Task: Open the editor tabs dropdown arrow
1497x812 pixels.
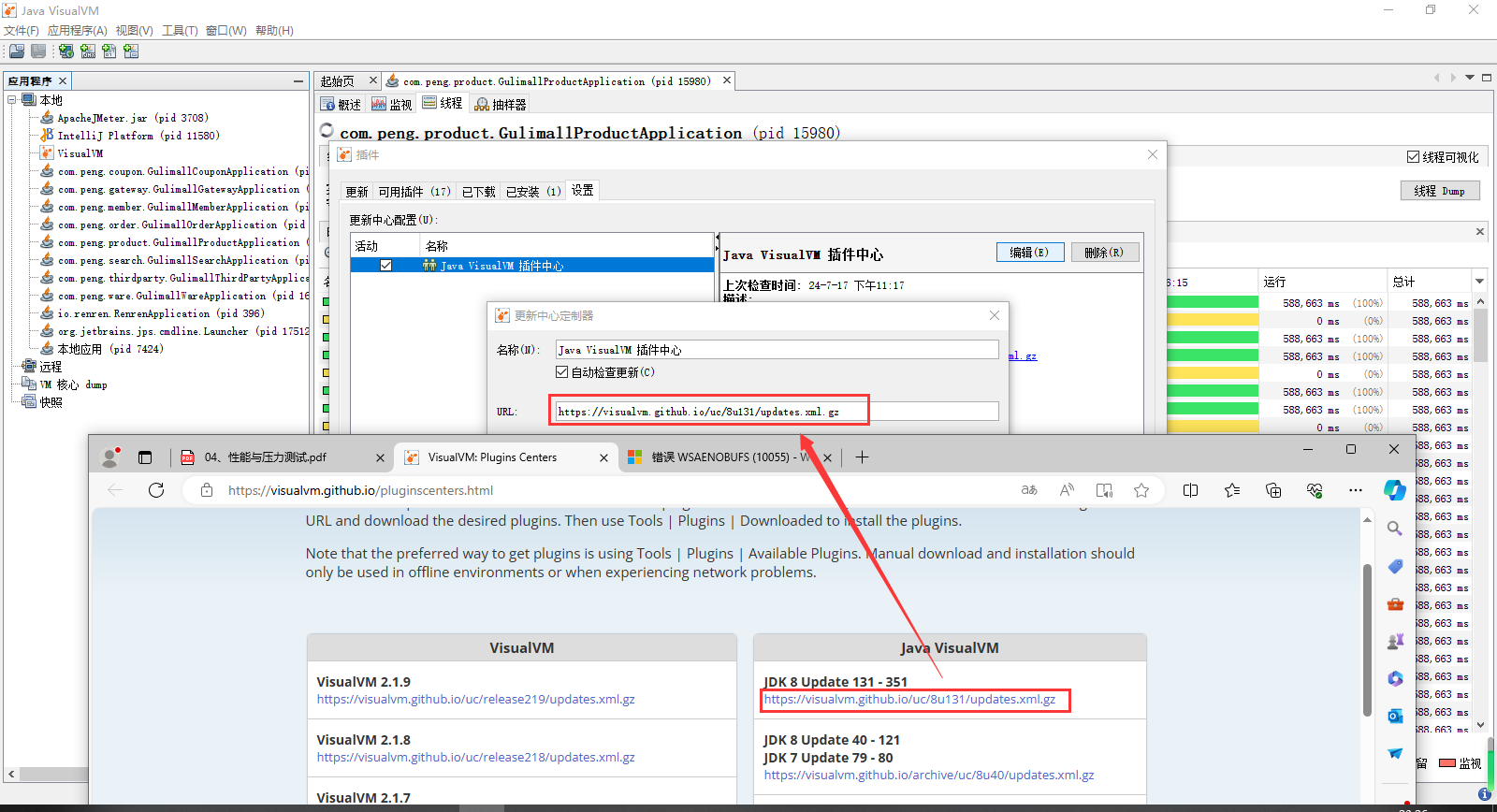Action: (1470, 78)
